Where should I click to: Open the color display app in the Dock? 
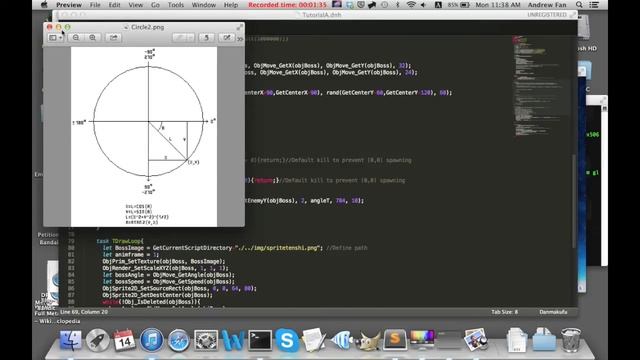pyautogui.click(x=422, y=340)
